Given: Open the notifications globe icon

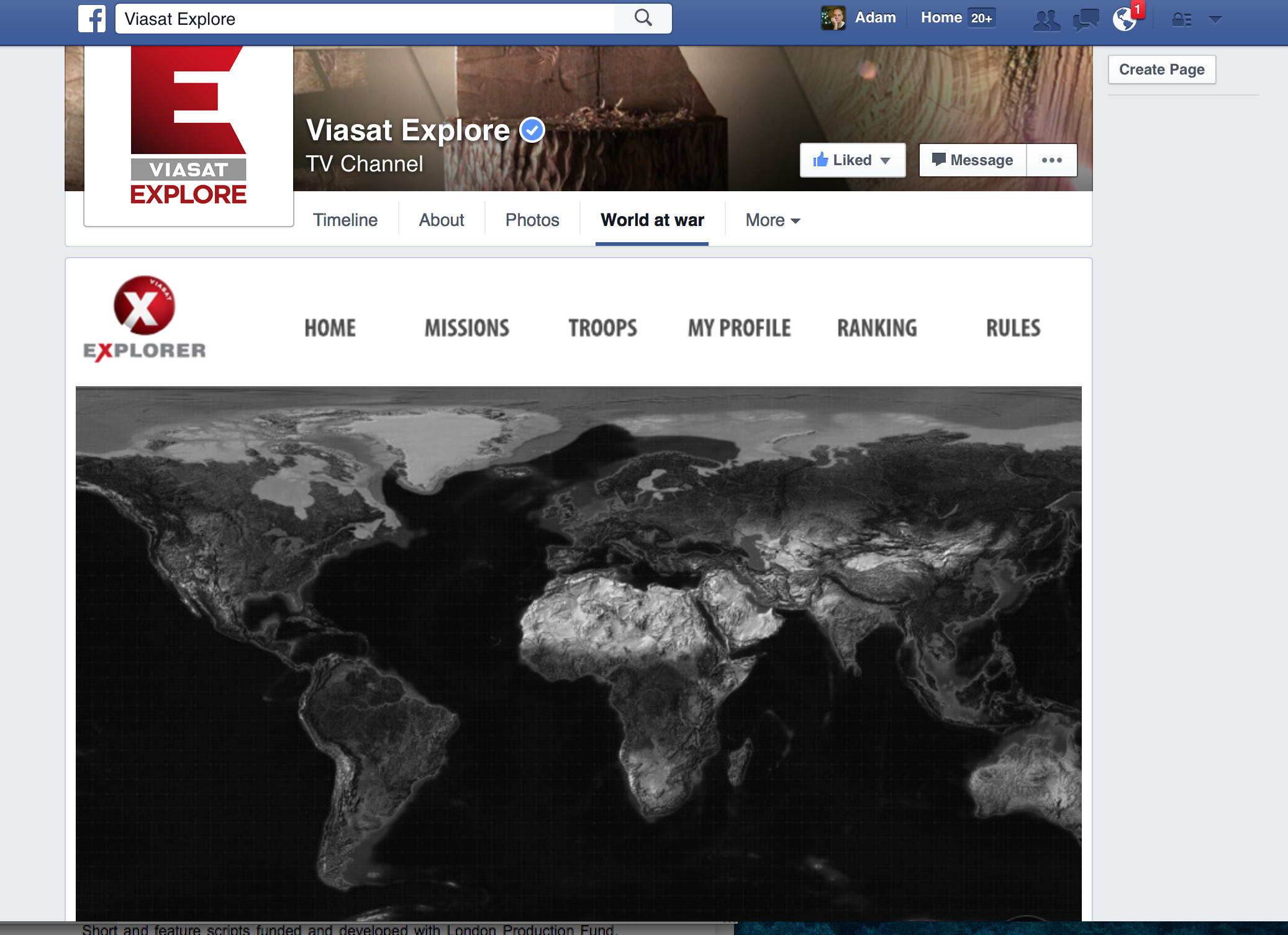Looking at the screenshot, I should (1125, 19).
